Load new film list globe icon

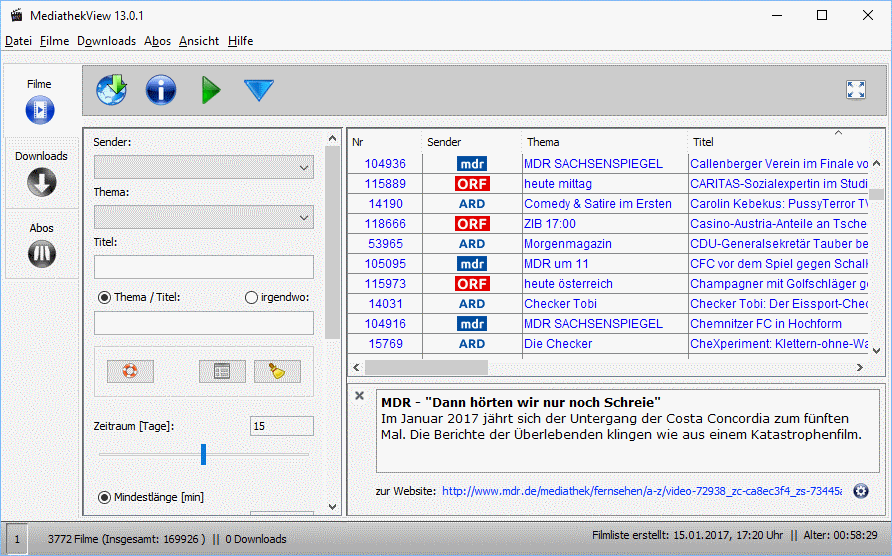tap(112, 90)
